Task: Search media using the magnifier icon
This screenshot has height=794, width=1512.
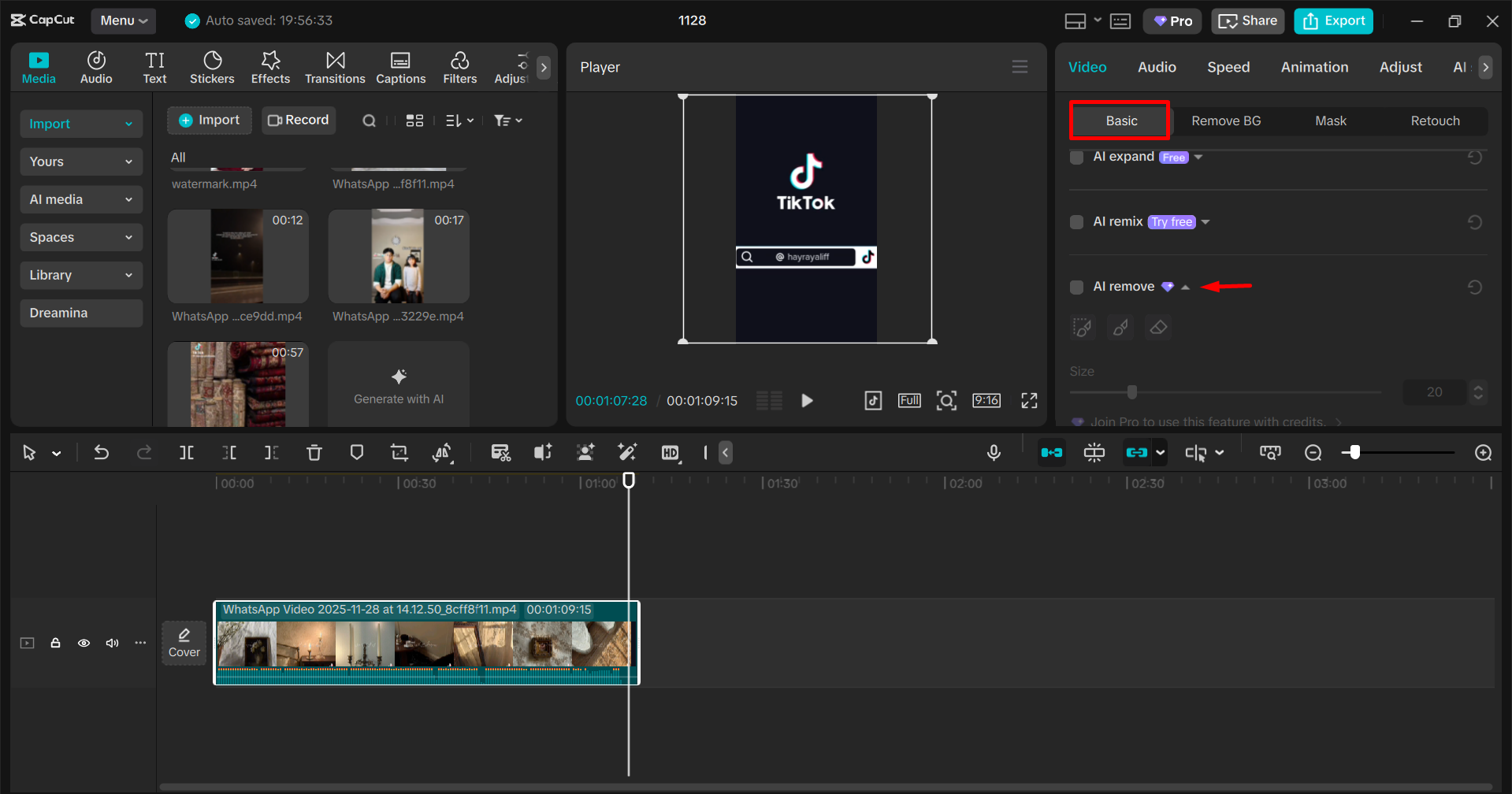Action: click(x=369, y=121)
